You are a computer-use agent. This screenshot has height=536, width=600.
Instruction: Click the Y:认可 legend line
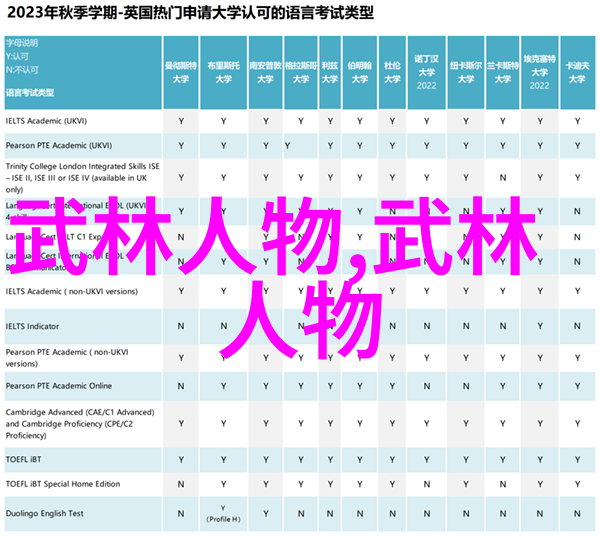(17, 57)
